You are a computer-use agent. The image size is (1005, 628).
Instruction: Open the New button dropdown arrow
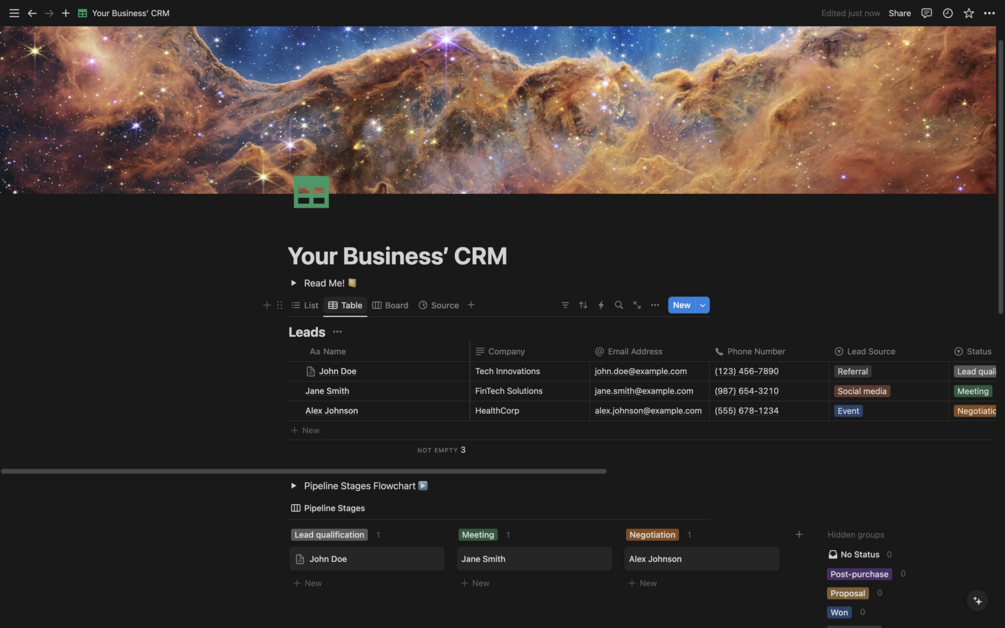click(702, 305)
